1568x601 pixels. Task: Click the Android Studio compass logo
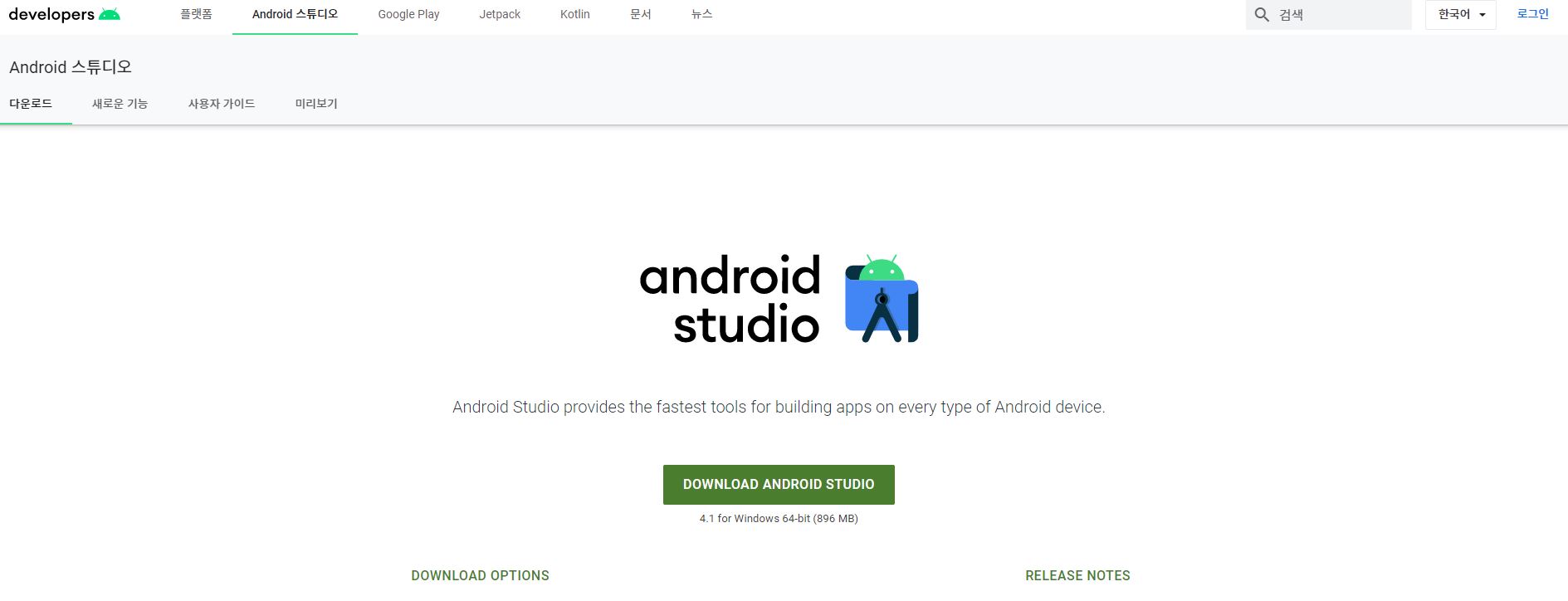pyautogui.click(x=882, y=299)
